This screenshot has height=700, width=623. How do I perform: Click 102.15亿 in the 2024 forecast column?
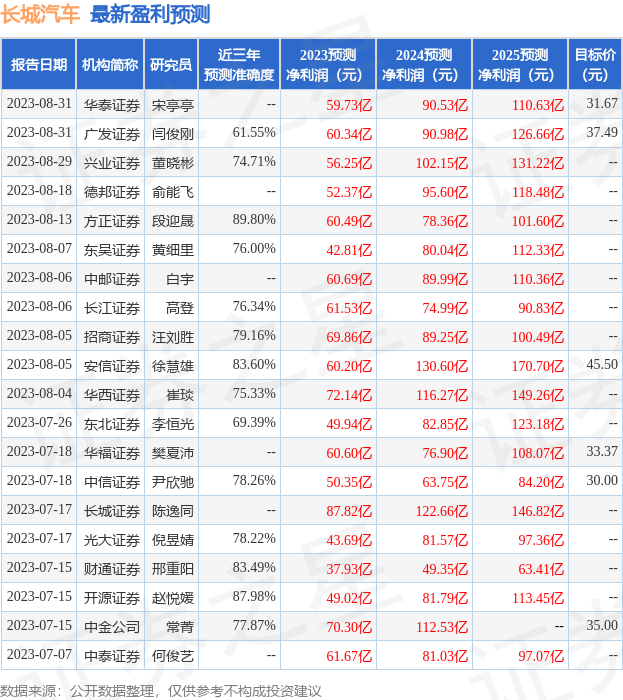click(x=442, y=163)
